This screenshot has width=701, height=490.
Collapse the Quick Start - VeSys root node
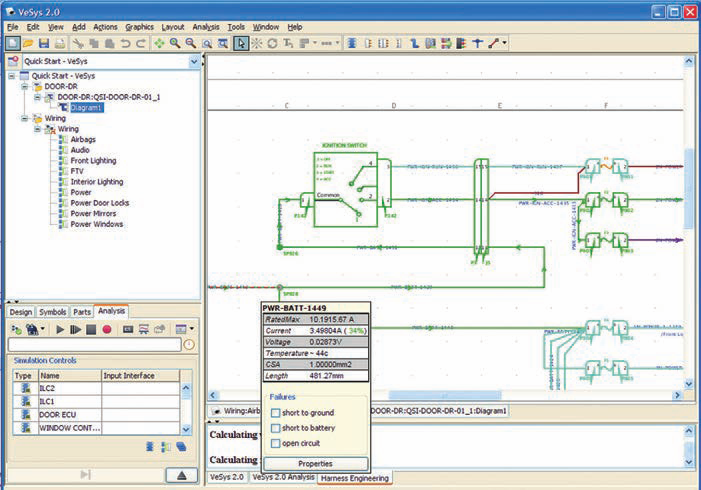click(x=12, y=76)
